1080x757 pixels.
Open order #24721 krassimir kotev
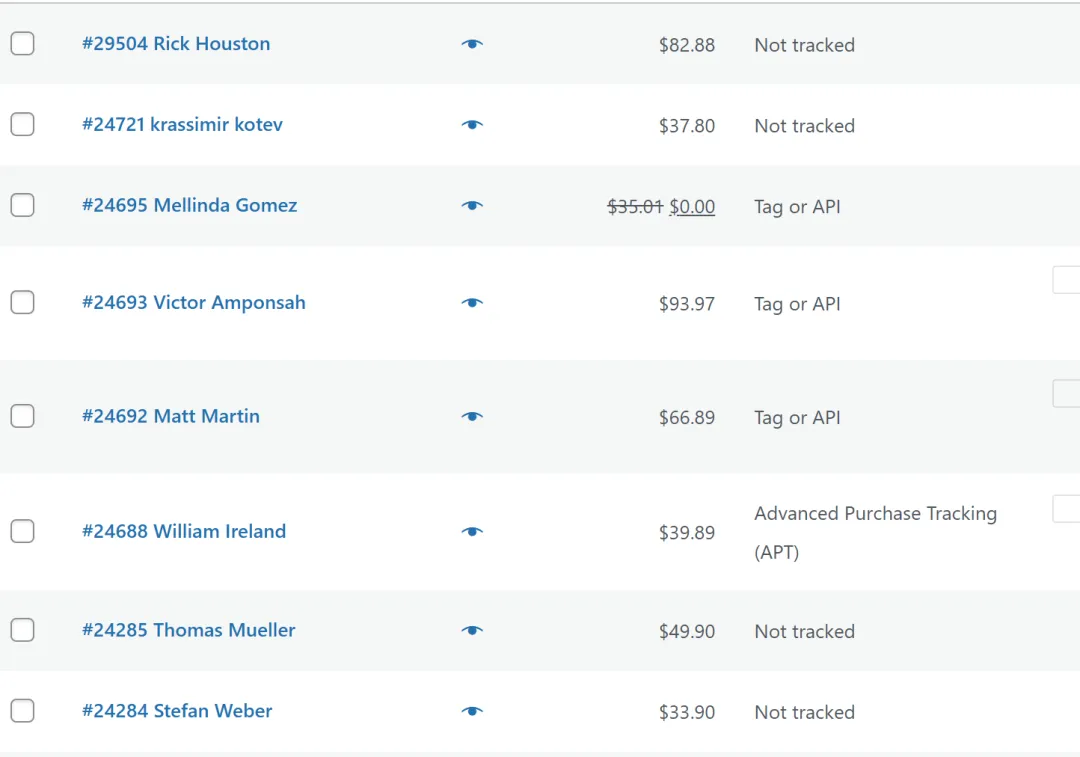coord(182,125)
